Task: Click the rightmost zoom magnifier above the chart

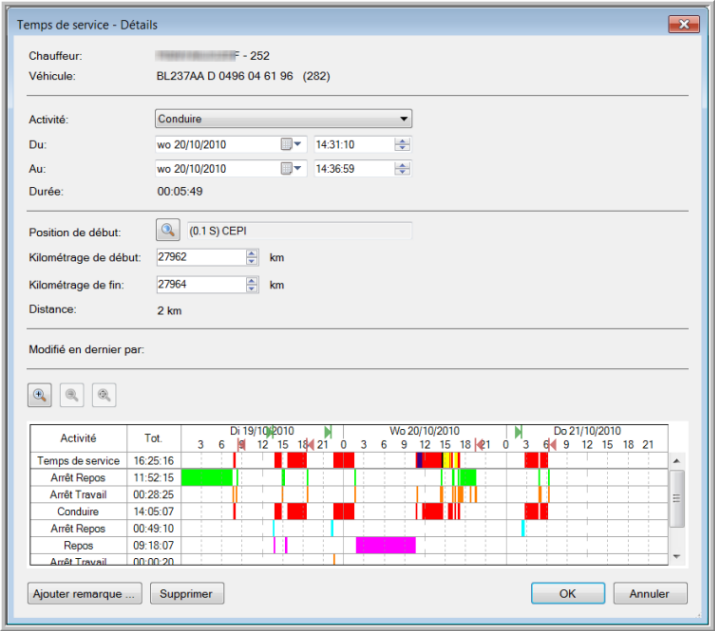Action: 104,395
